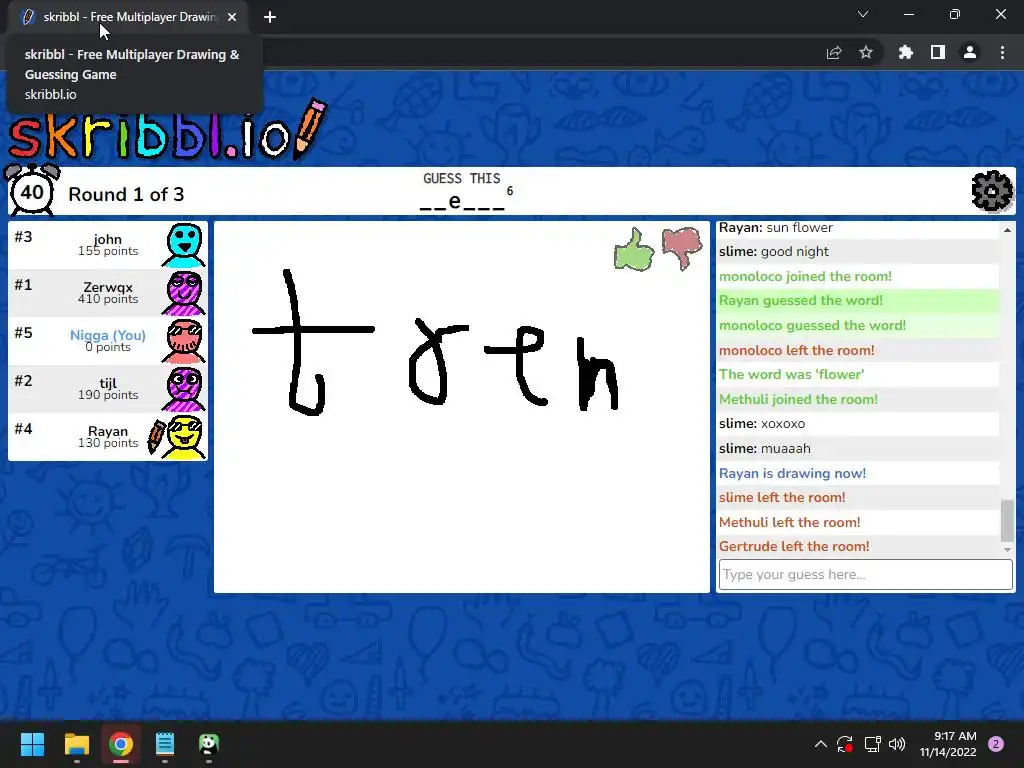Open the Notepad taskbar icon
The width and height of the screenshot is (1024, 768).
pyautogui.click(x=165, y=744)
